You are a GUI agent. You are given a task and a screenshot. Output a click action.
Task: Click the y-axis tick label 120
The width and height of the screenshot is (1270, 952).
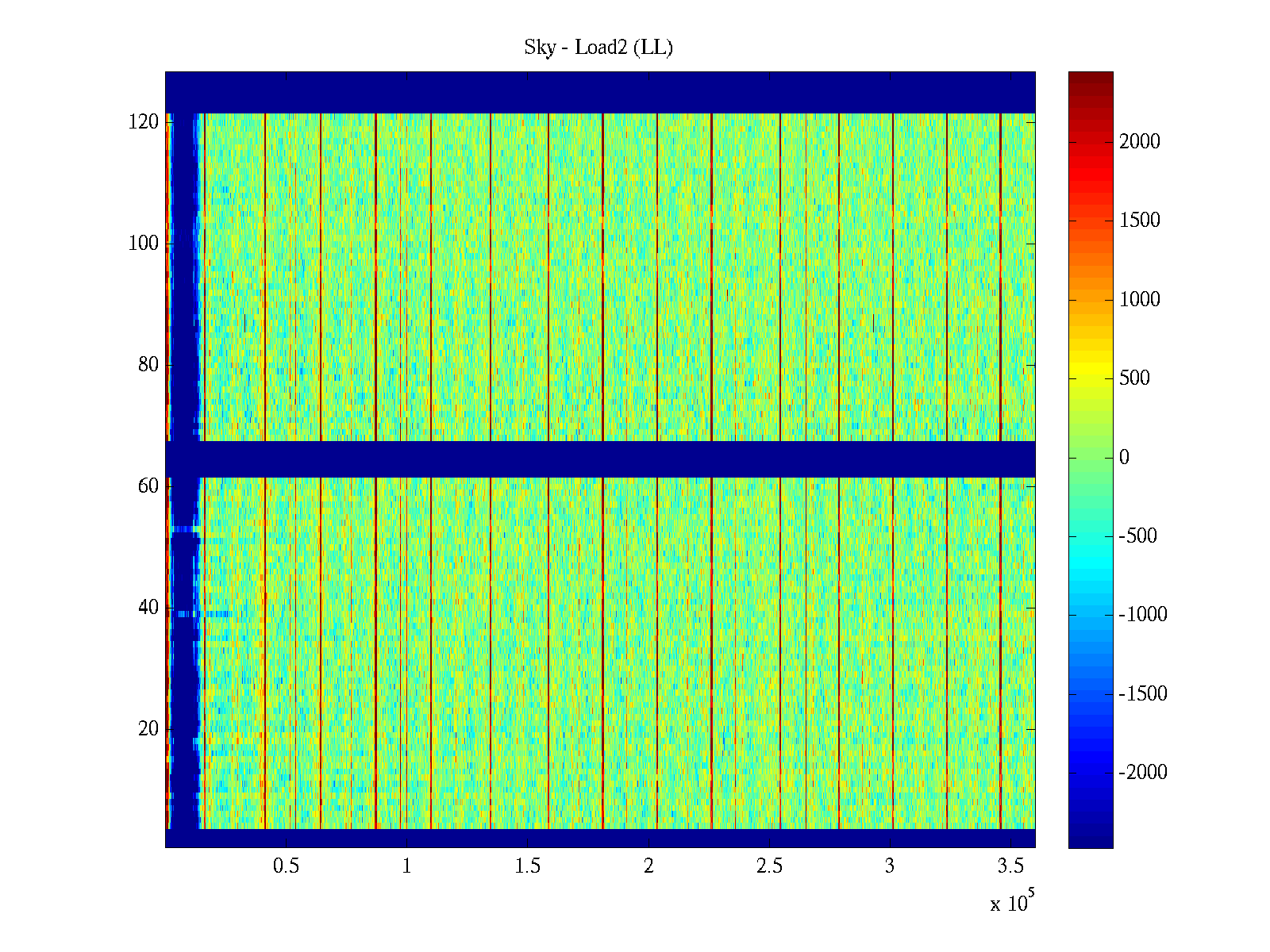click(x=144, y=122)
